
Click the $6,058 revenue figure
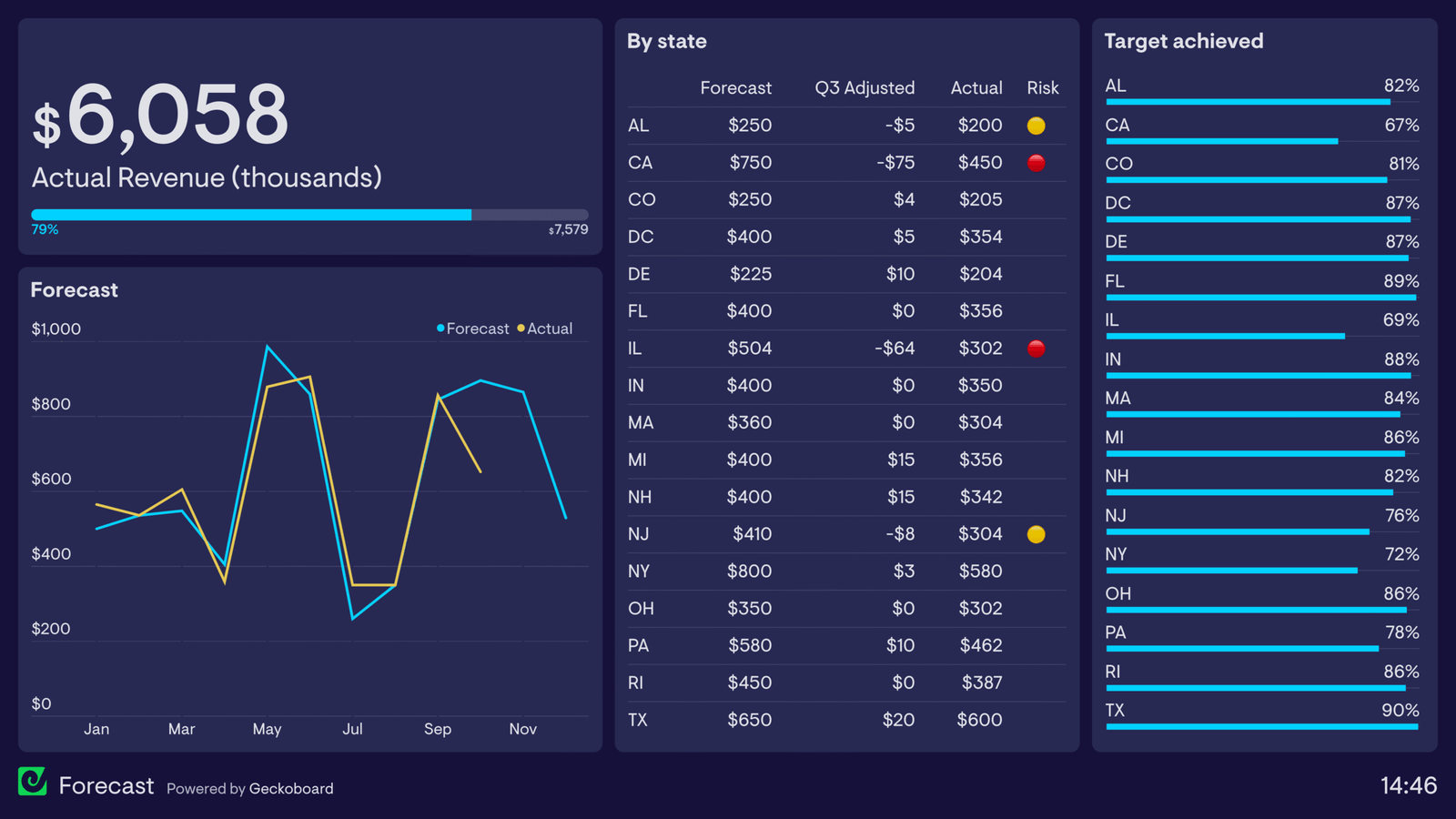coord(160,115)
